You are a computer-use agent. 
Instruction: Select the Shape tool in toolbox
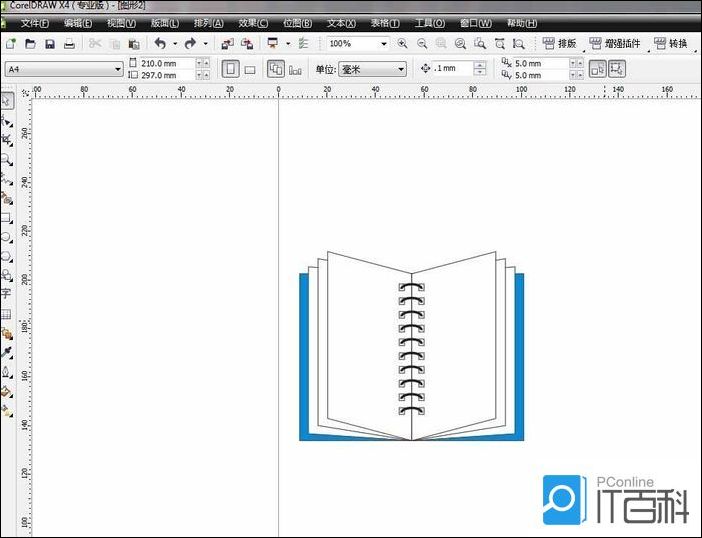pyautogui.click(x=6, y=121)
